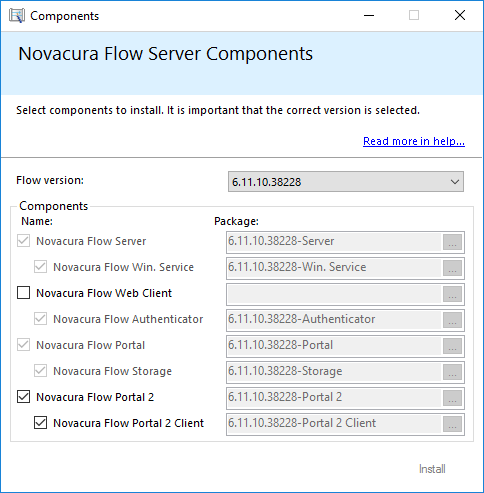484x493 pixels.
Task: Click the Install button
Action: (x=432, y=469)
